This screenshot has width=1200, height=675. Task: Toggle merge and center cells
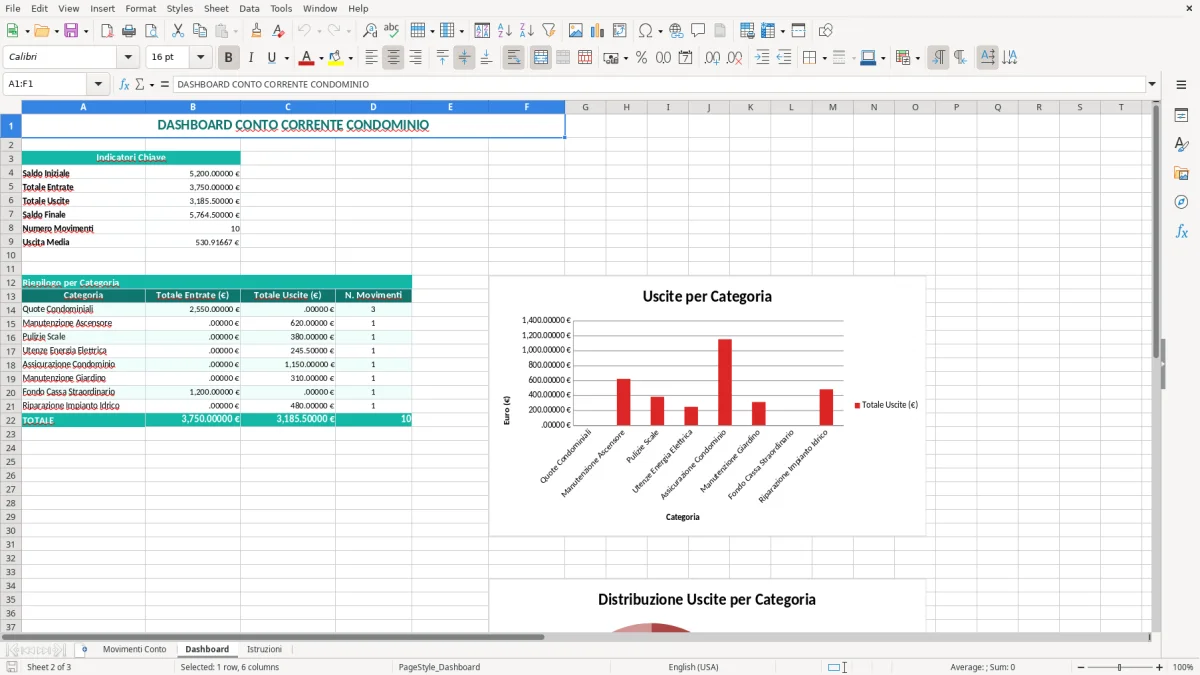(x=540, y=58)
